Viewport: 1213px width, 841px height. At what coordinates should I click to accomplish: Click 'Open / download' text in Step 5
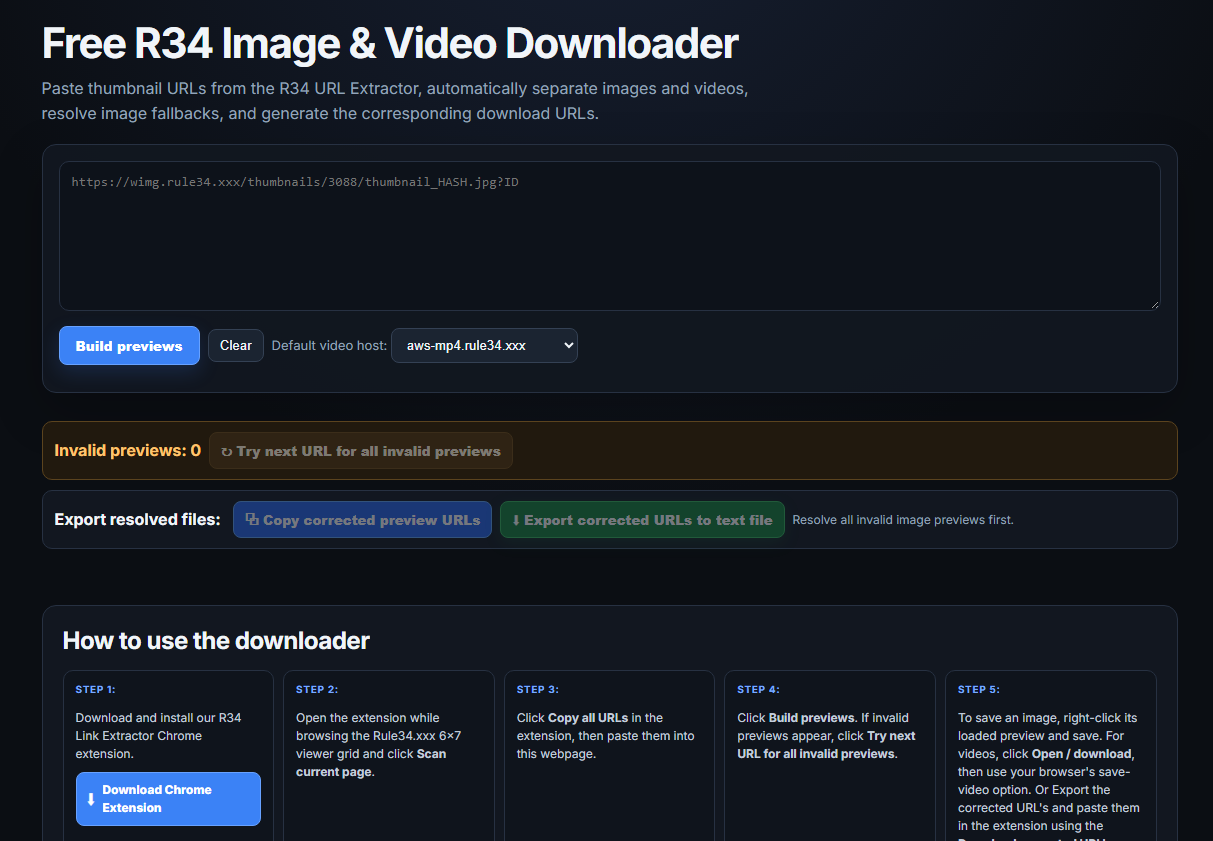point(1081,754)
